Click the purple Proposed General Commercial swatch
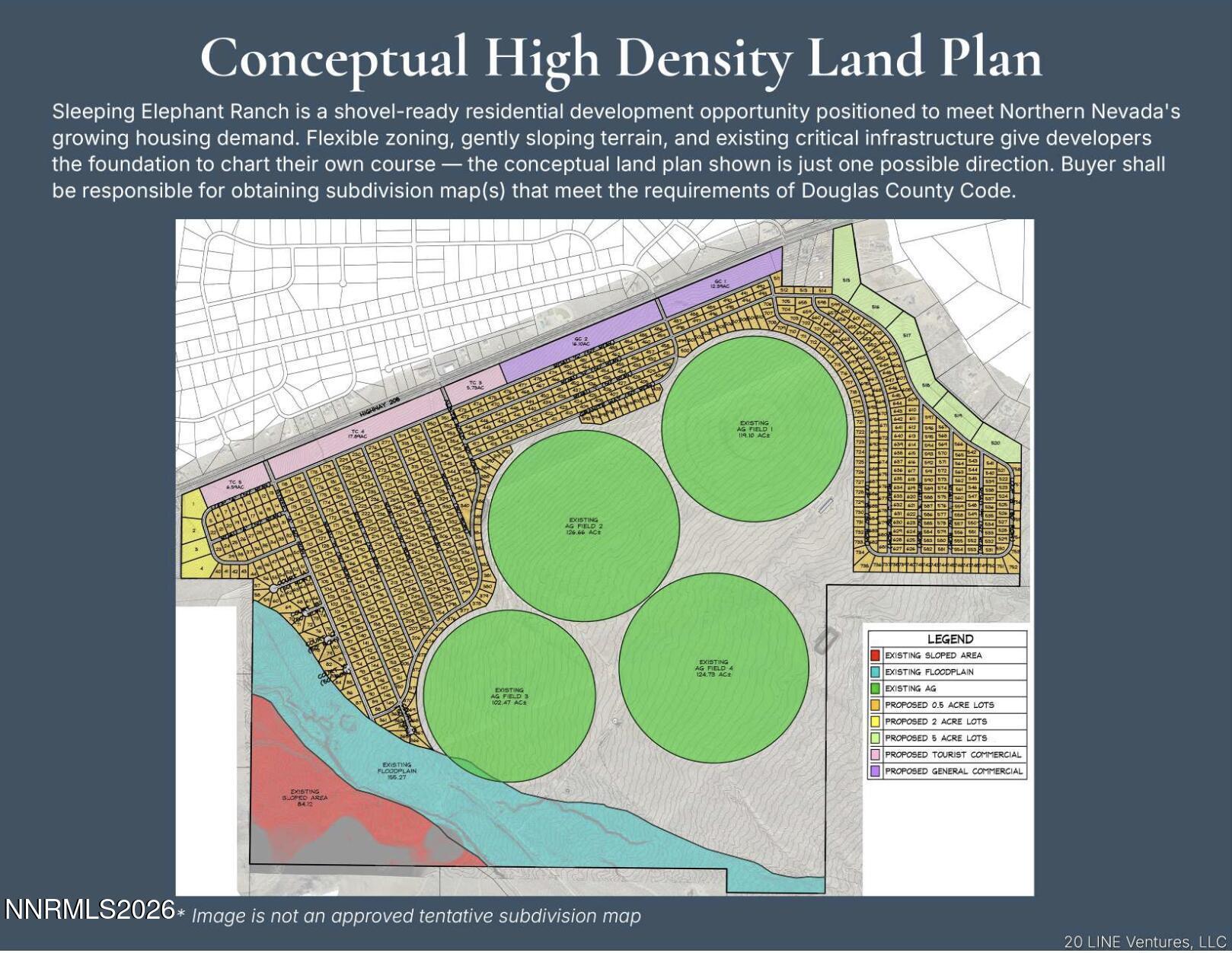1232x953 pixels. pyautogui.click(x=875, y=772)
